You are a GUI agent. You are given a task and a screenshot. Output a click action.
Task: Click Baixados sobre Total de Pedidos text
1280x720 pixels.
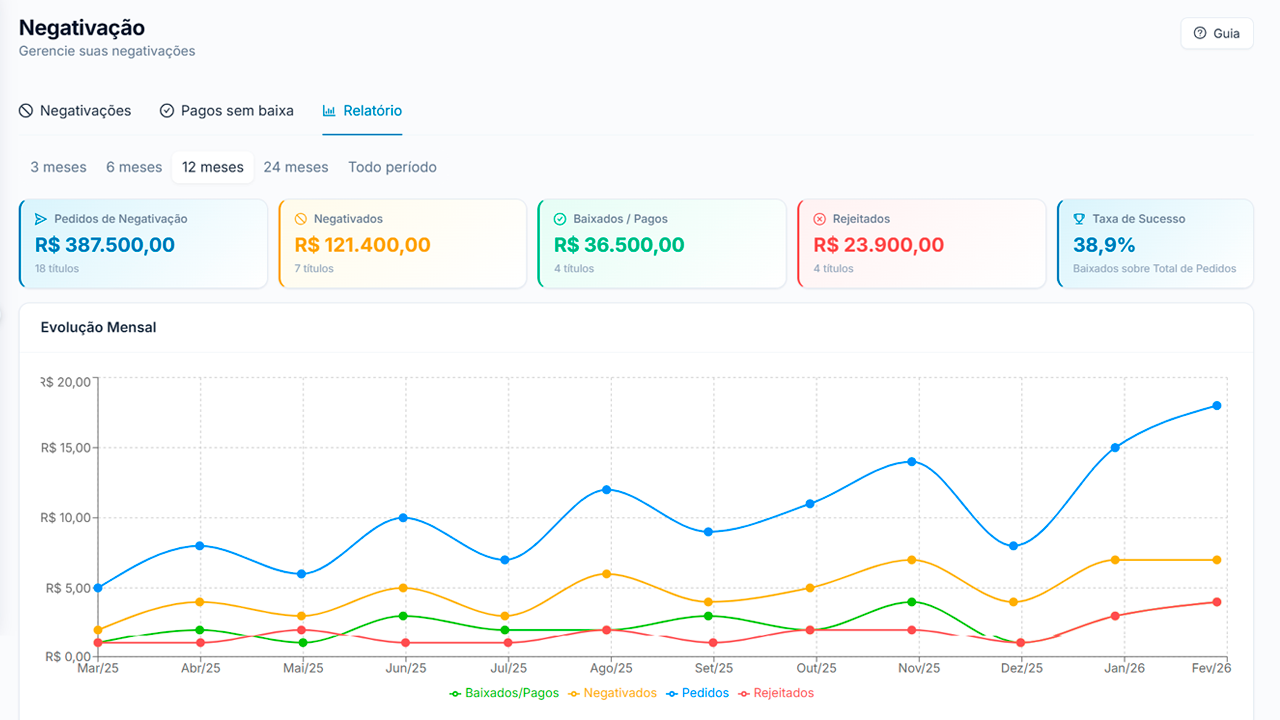(x=1155, y=269)
